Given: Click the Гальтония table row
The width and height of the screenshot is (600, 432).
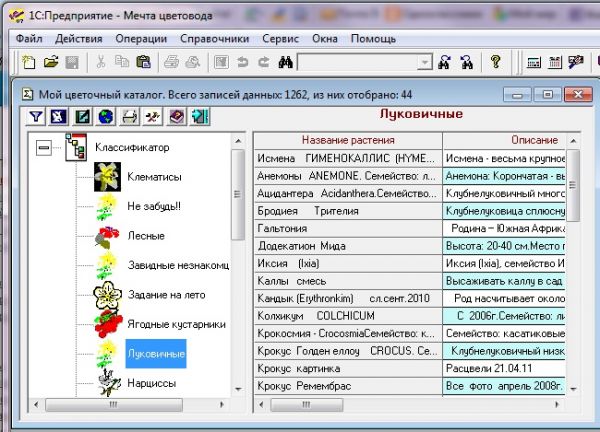Looking at the screenshot, I should 348,228.
